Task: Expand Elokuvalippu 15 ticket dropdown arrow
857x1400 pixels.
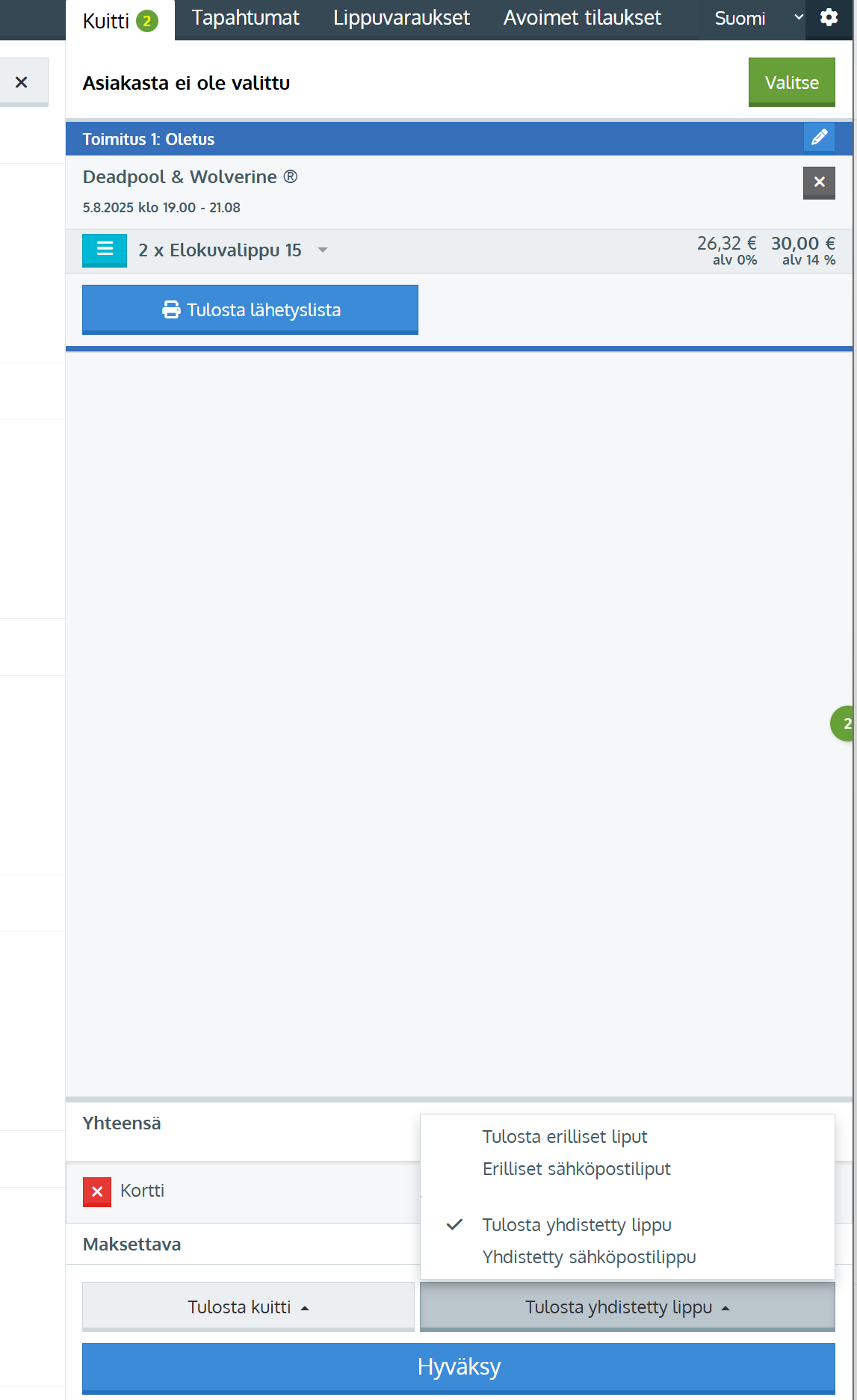Action: click(323, 250)
